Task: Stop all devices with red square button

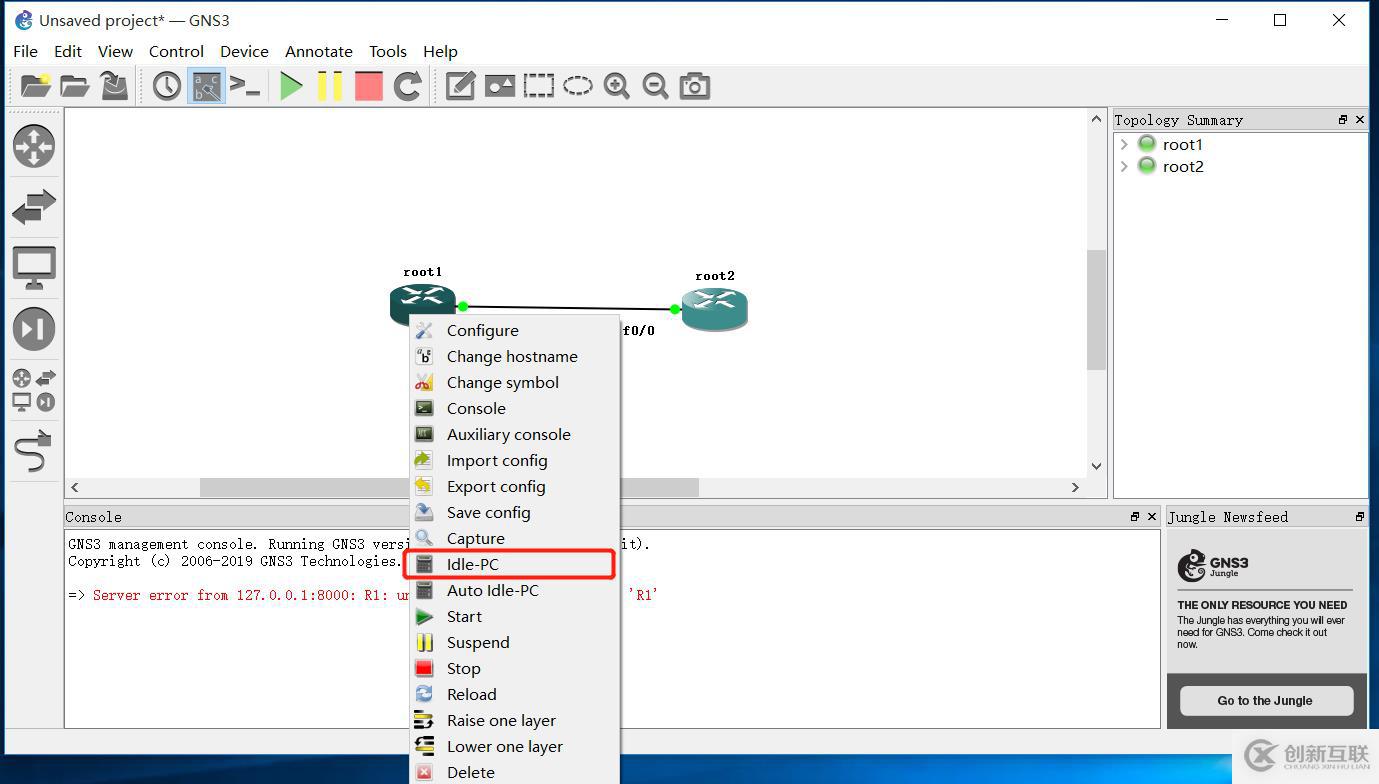Action: (x=369, y=86)
